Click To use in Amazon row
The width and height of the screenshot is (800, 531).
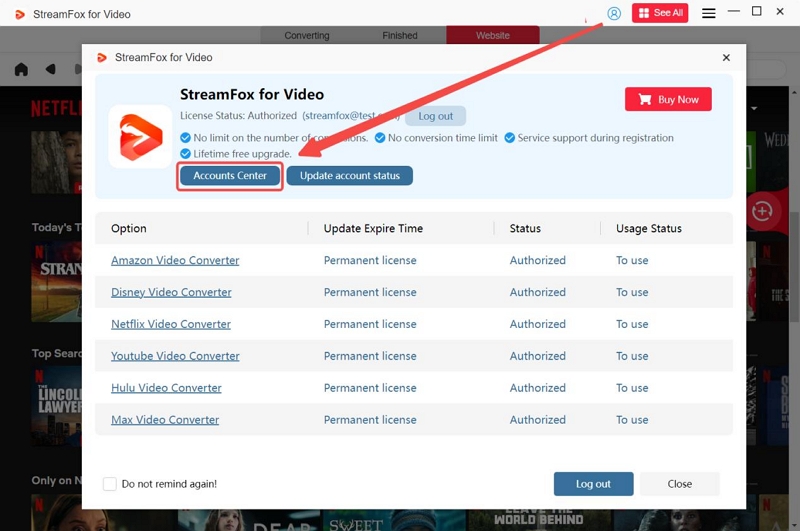(x=632, y=261)
